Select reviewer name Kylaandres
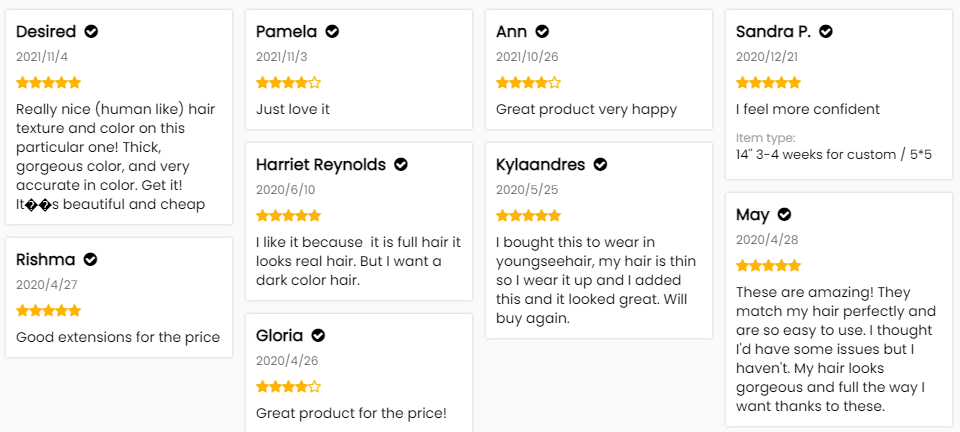 pyautogui.click(x=540, y=164)
